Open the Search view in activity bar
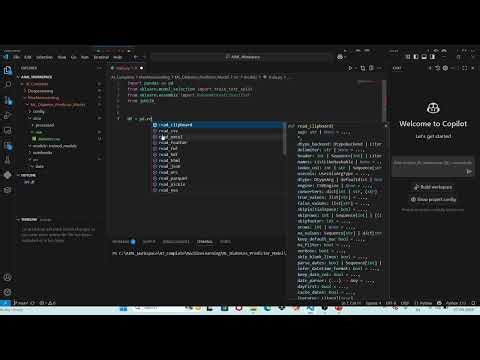The image size is (480, 360). (x=7, y=85)
